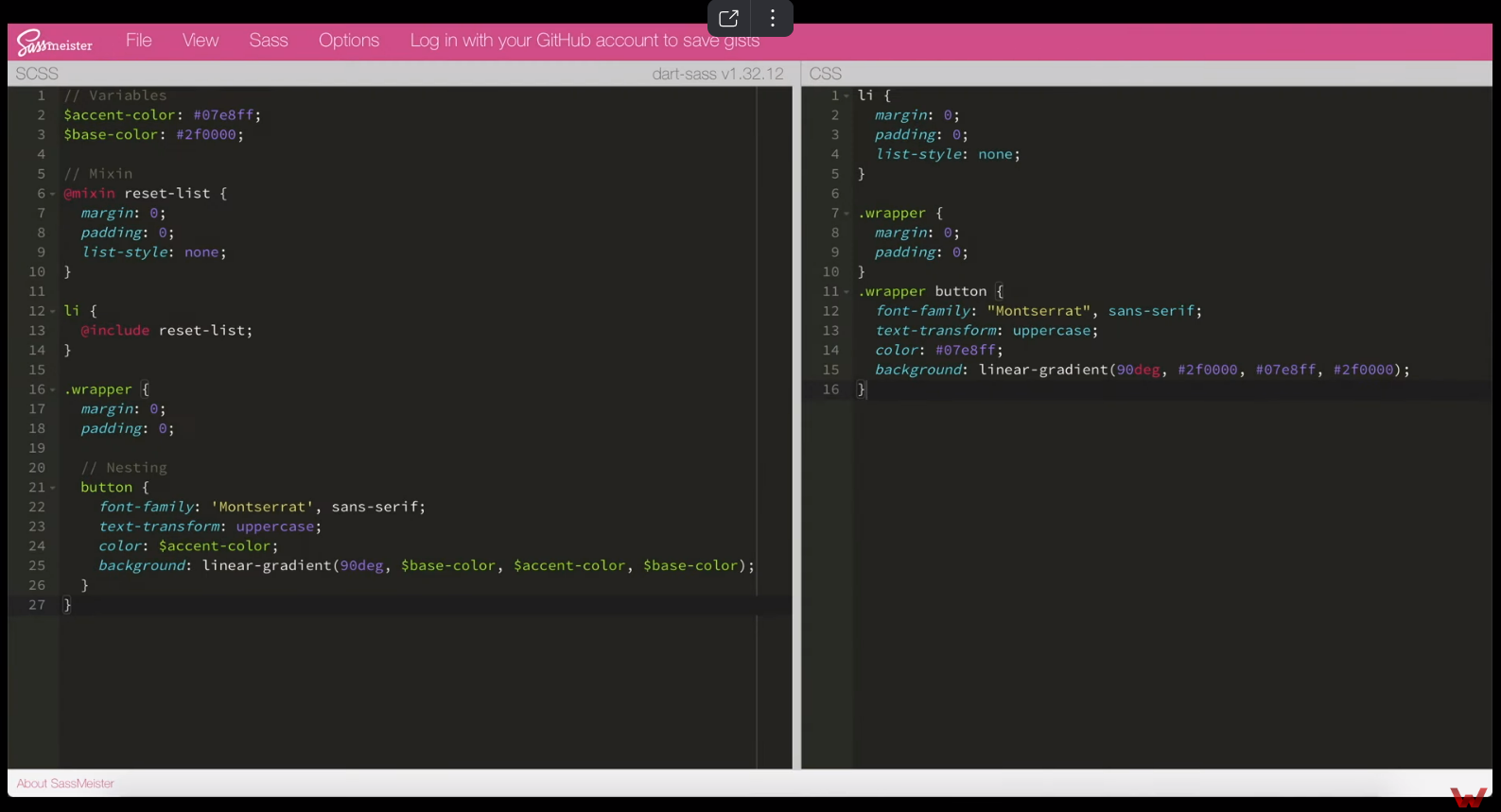The image size is (1501, 812).
Task: Fold the .wrapper button rule at CSS line 11
Action: (846, 292)
